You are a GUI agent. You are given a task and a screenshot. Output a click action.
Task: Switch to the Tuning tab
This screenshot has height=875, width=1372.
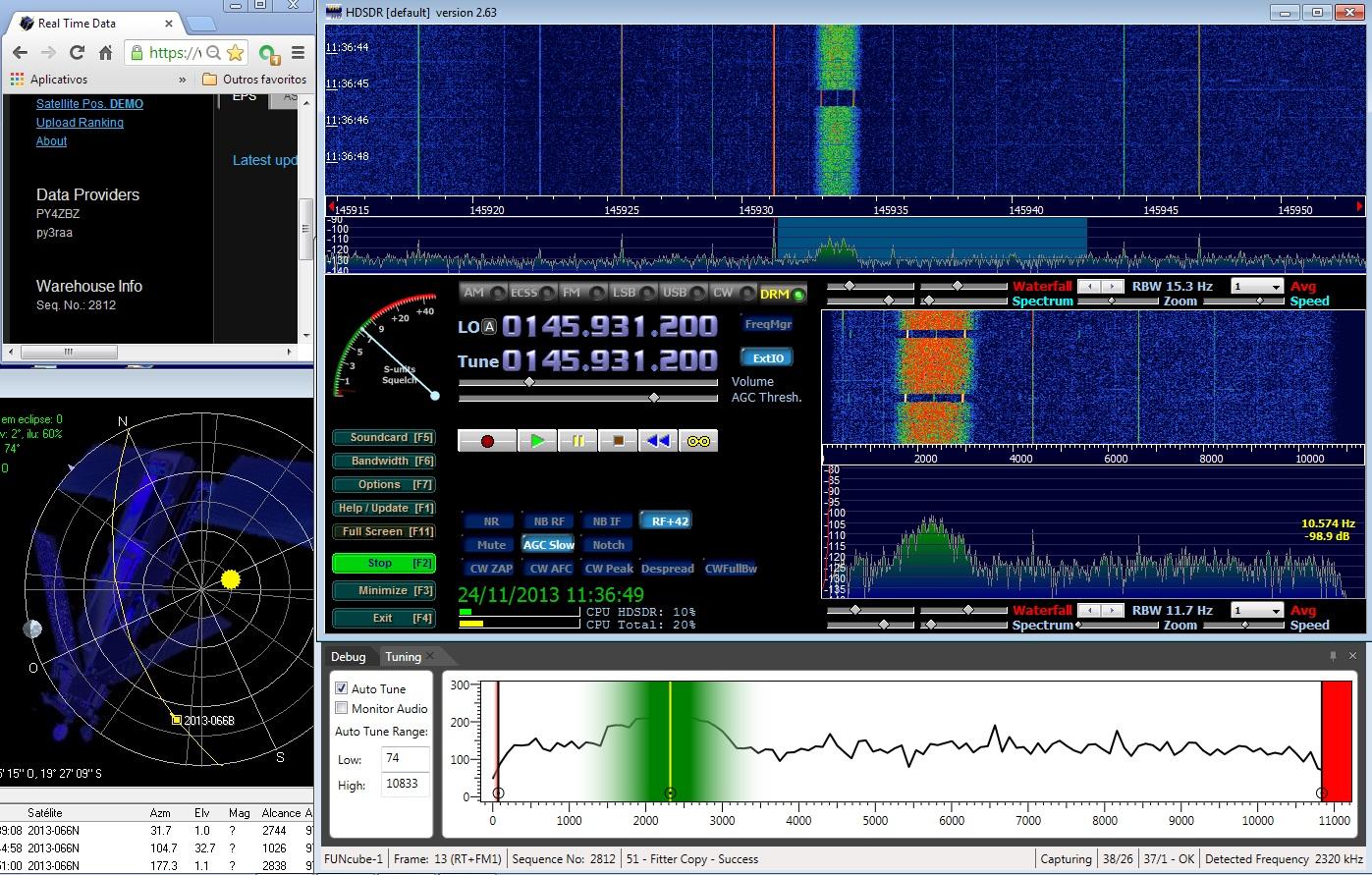pos(404,657)
